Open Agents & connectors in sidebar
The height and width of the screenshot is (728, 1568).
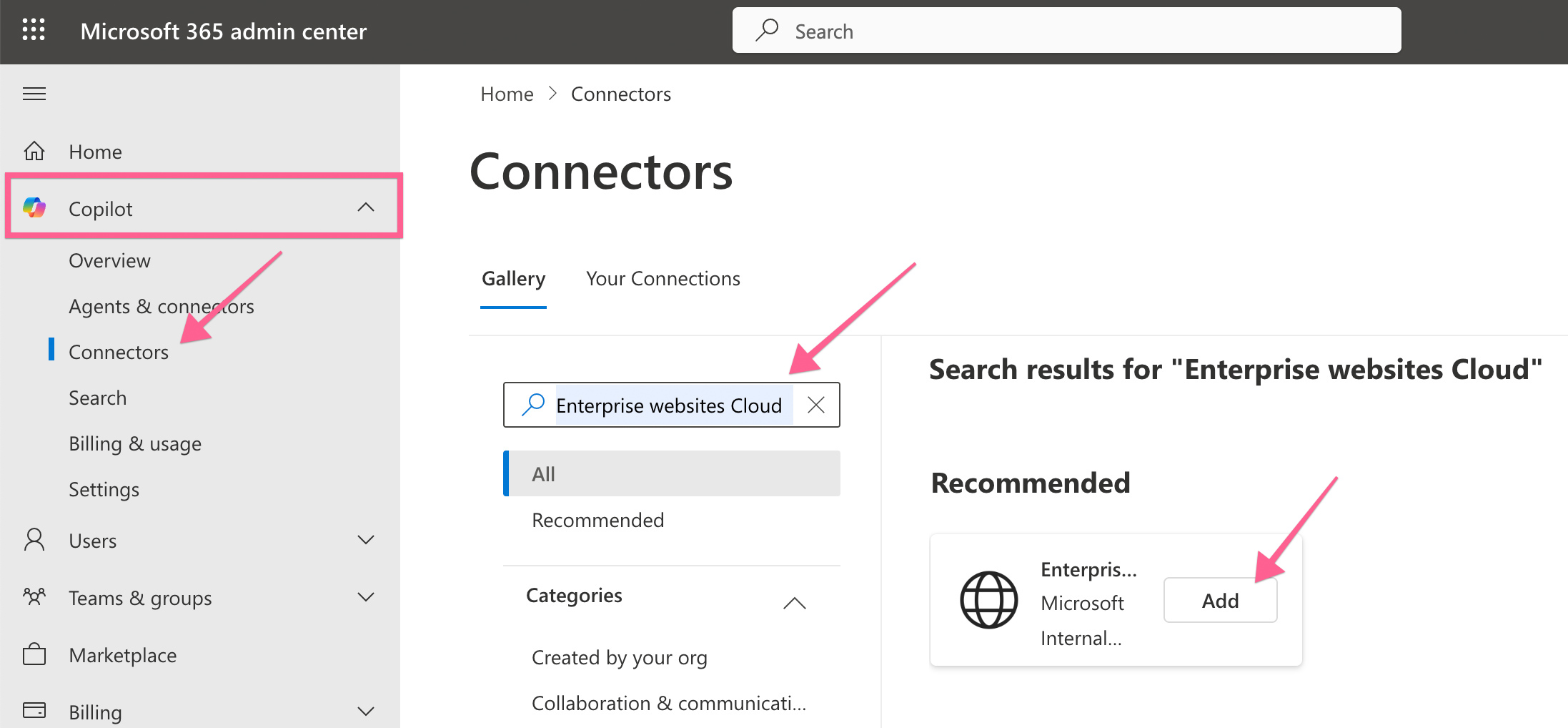pos(162,306)
